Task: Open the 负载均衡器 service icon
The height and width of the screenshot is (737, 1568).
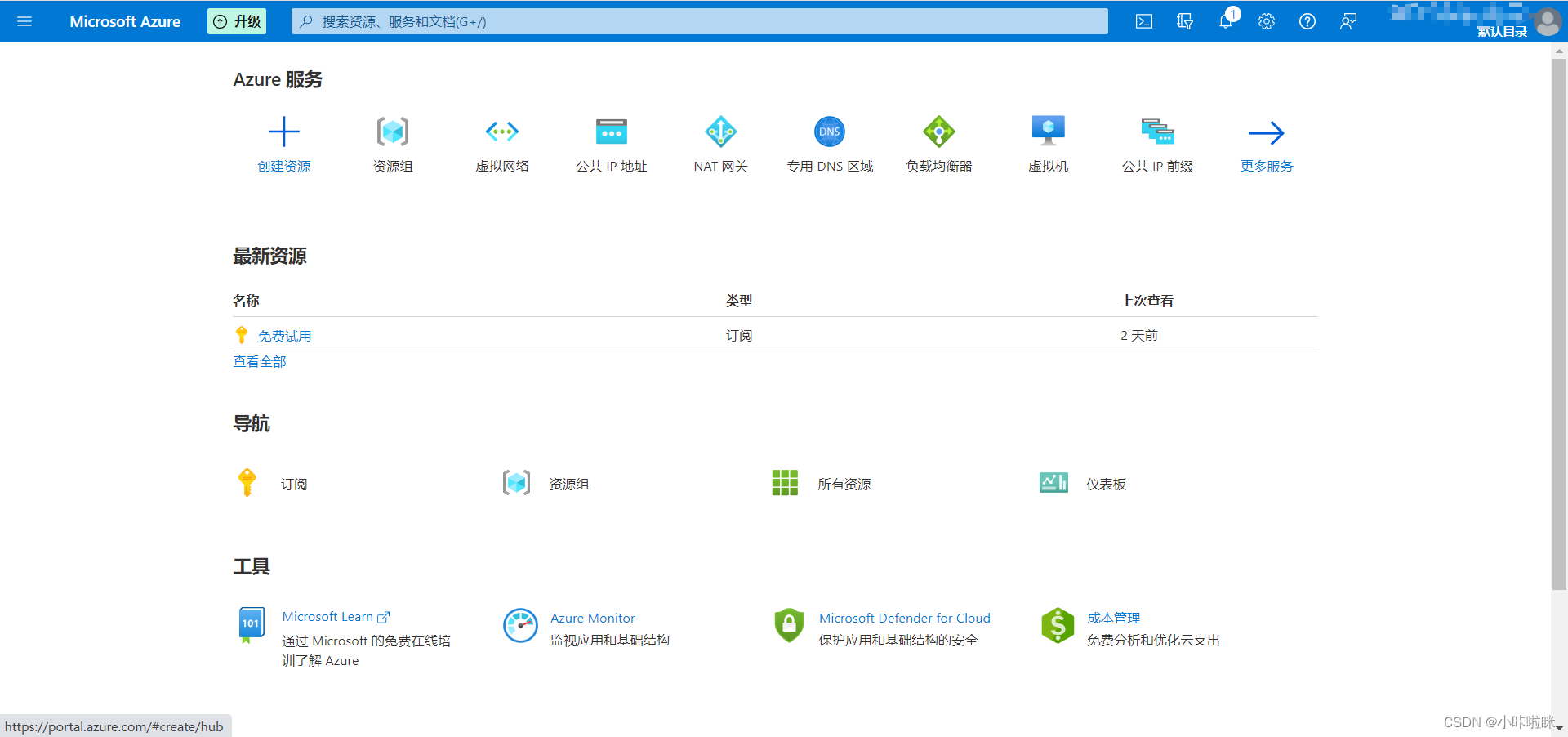Action: [939, 132]
